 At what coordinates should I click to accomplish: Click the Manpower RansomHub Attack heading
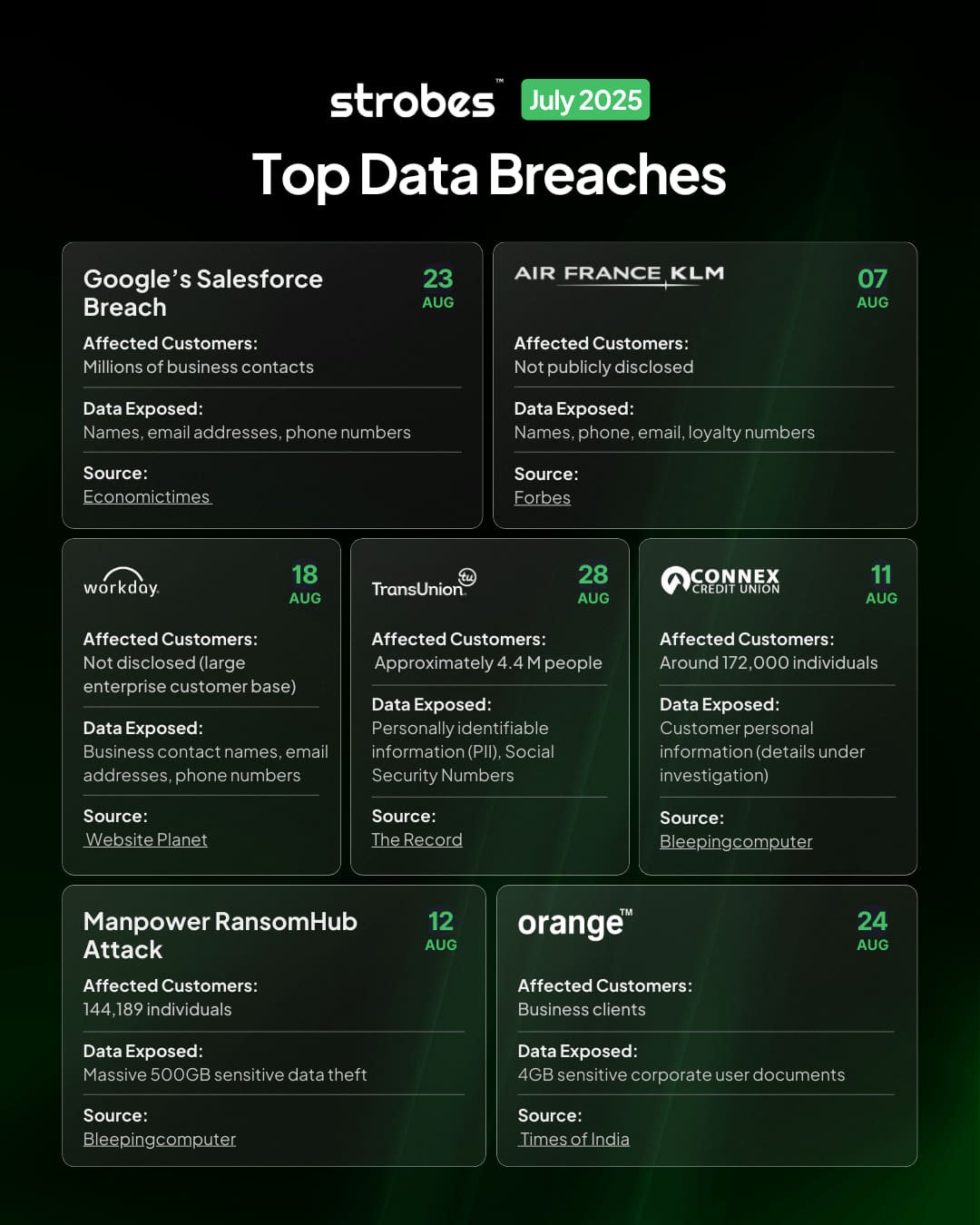(220, 935)
